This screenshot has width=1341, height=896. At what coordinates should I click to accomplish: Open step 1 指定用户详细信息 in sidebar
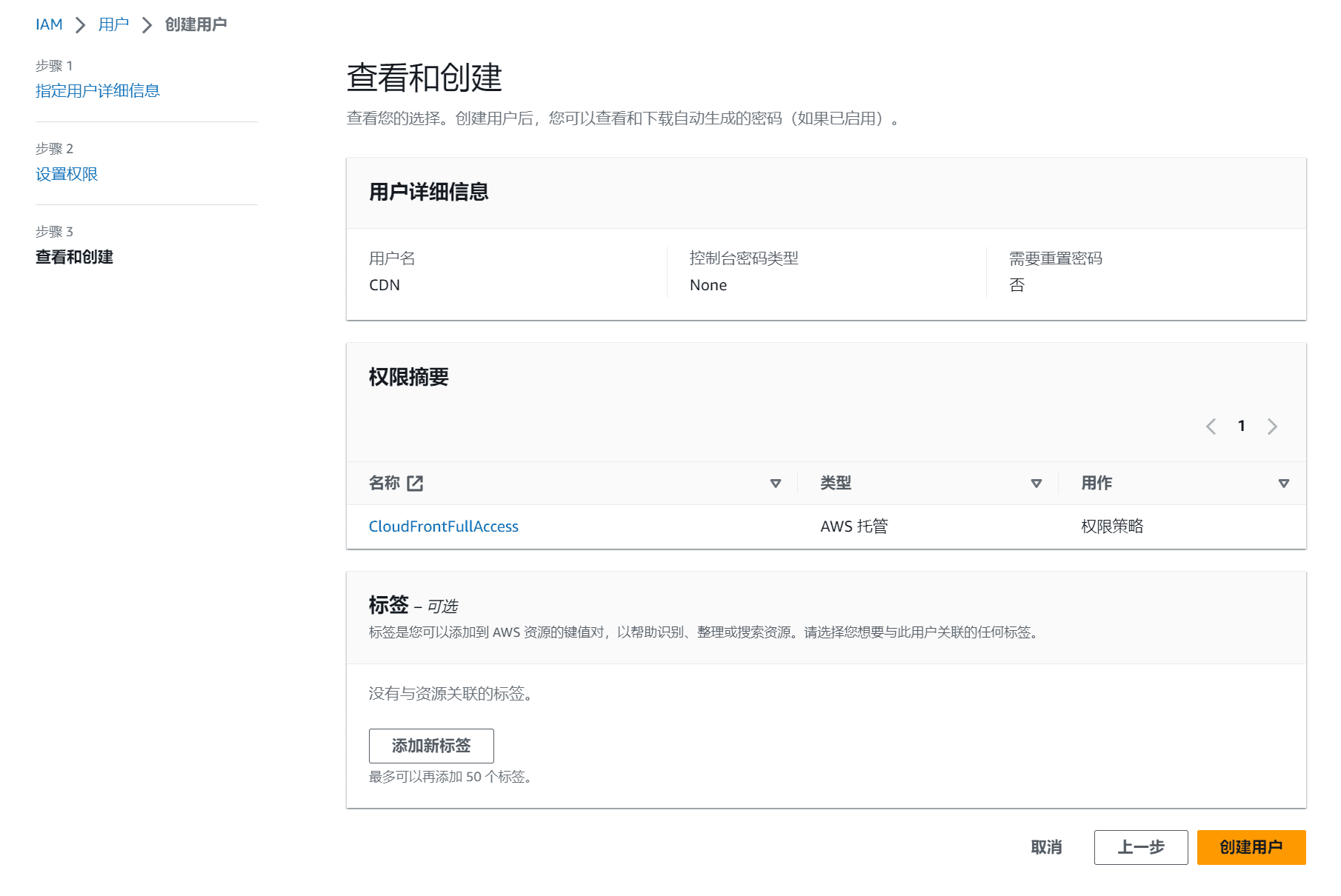pos(97,90)
